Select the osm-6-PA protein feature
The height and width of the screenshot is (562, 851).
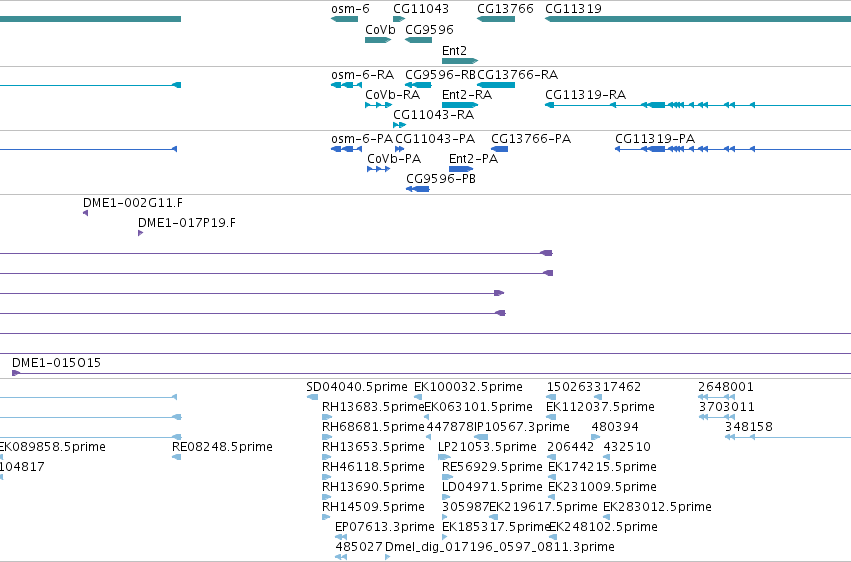pyautogui.click(x=346, y=149)
